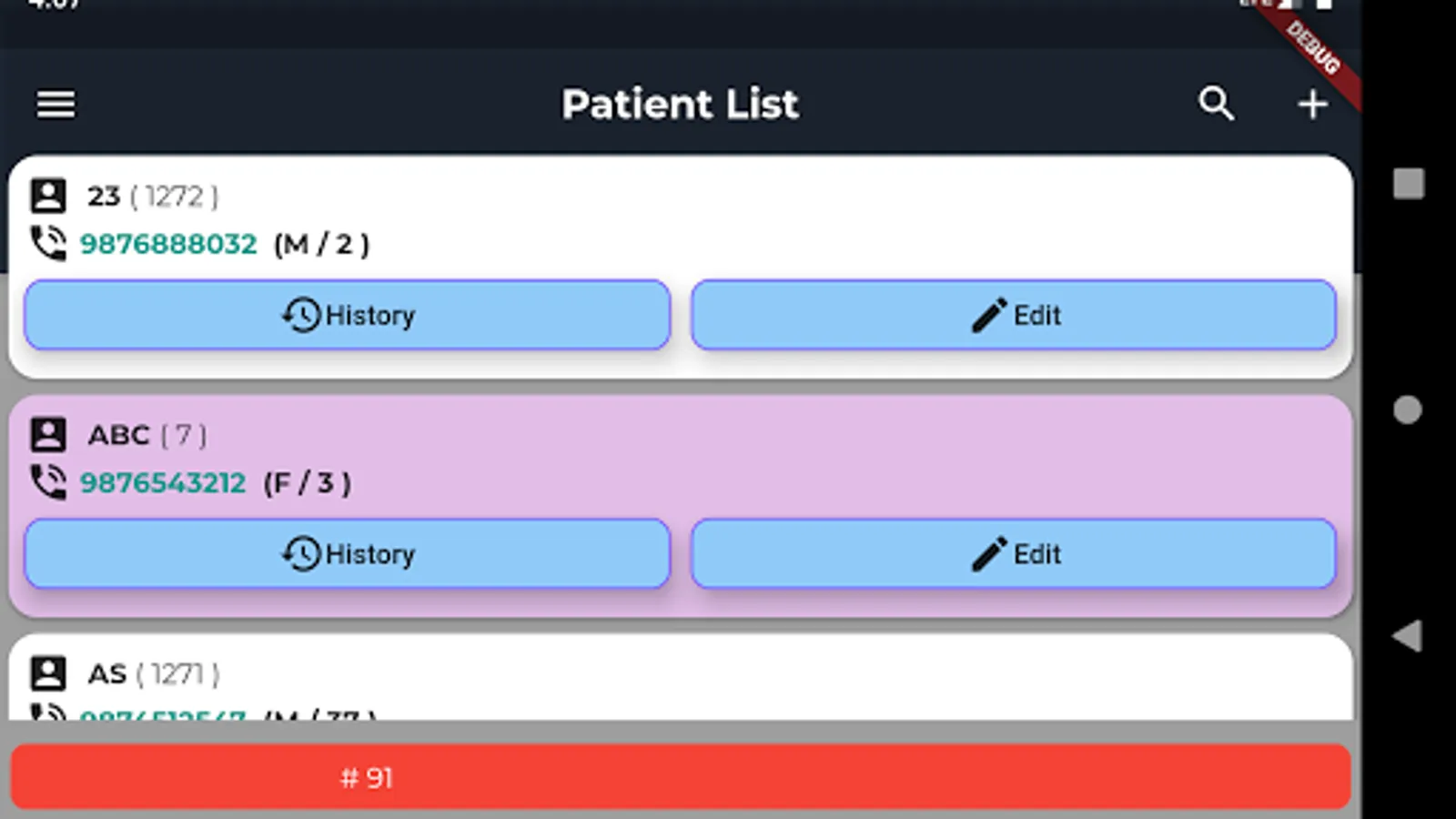The image size is (1456, 819).
Task: Click the phone icon next to 9876543212
Action: coord(48,482)
